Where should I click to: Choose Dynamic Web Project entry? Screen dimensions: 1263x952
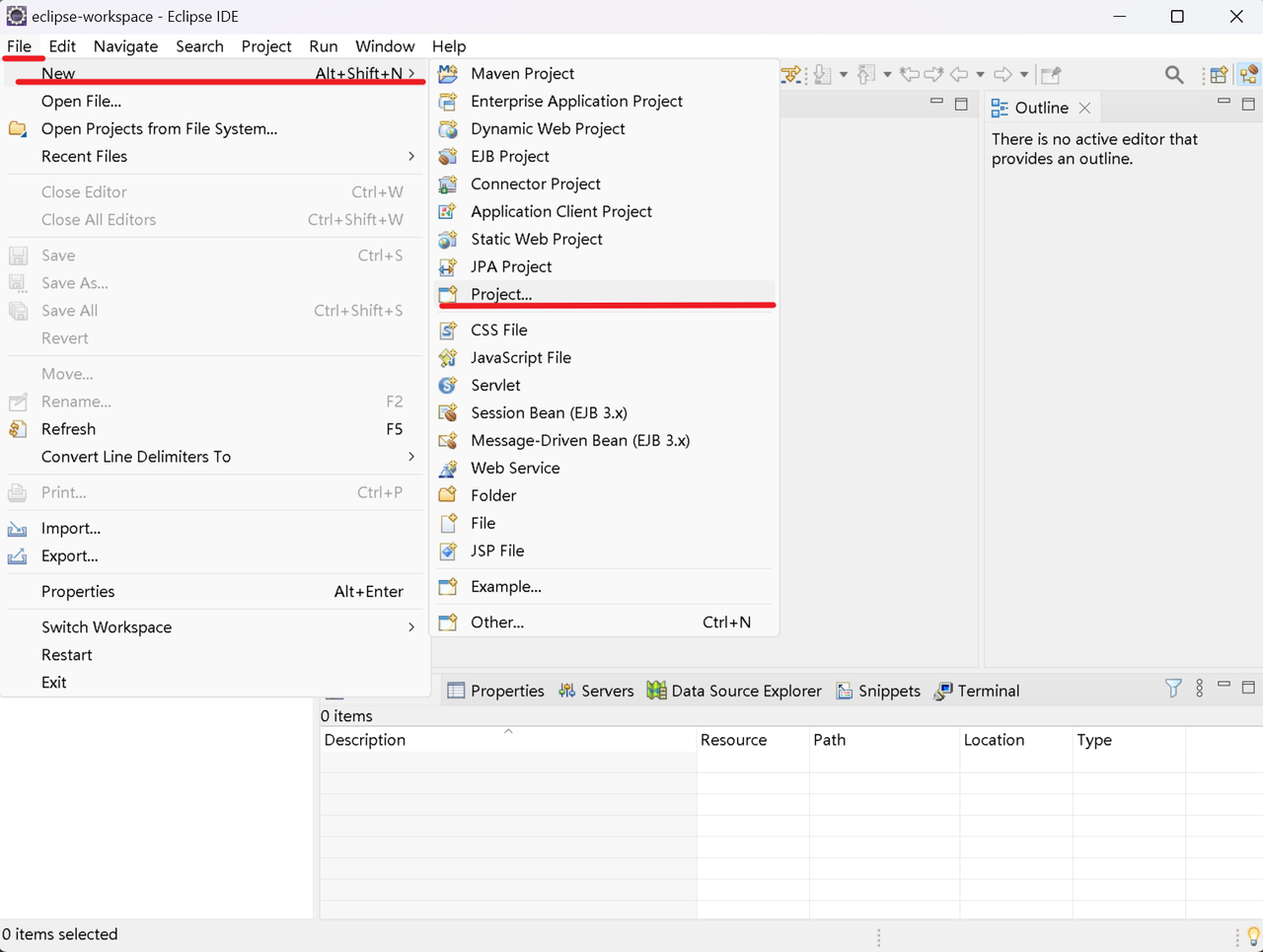(605, 128)
